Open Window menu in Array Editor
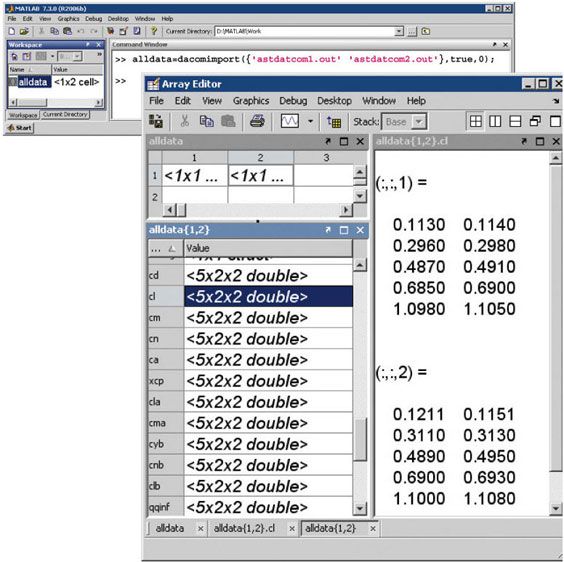 coord(379,101)
